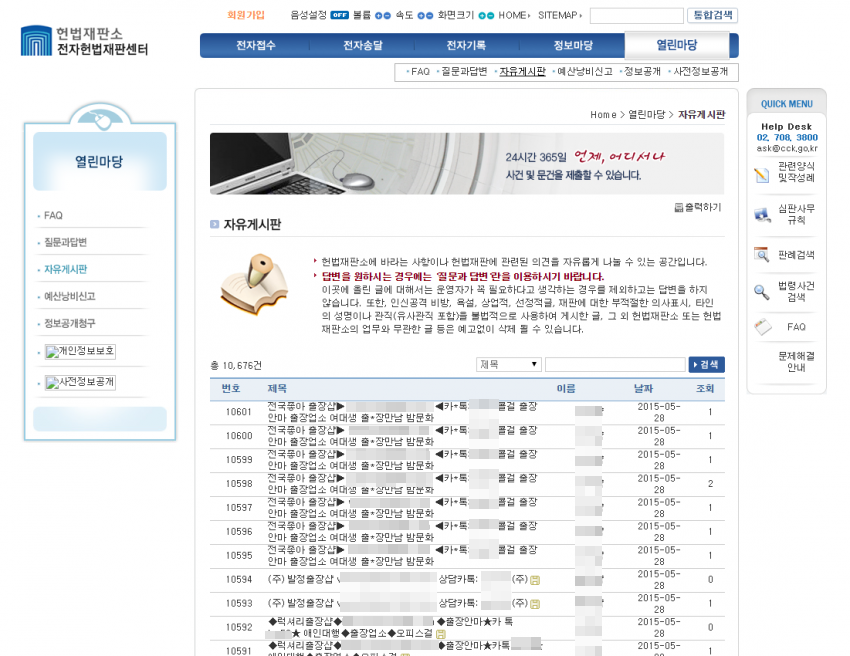Click the blue 검색 button above the list
The width and height of the screenshot is (850, 656).
tap(706, 365)
